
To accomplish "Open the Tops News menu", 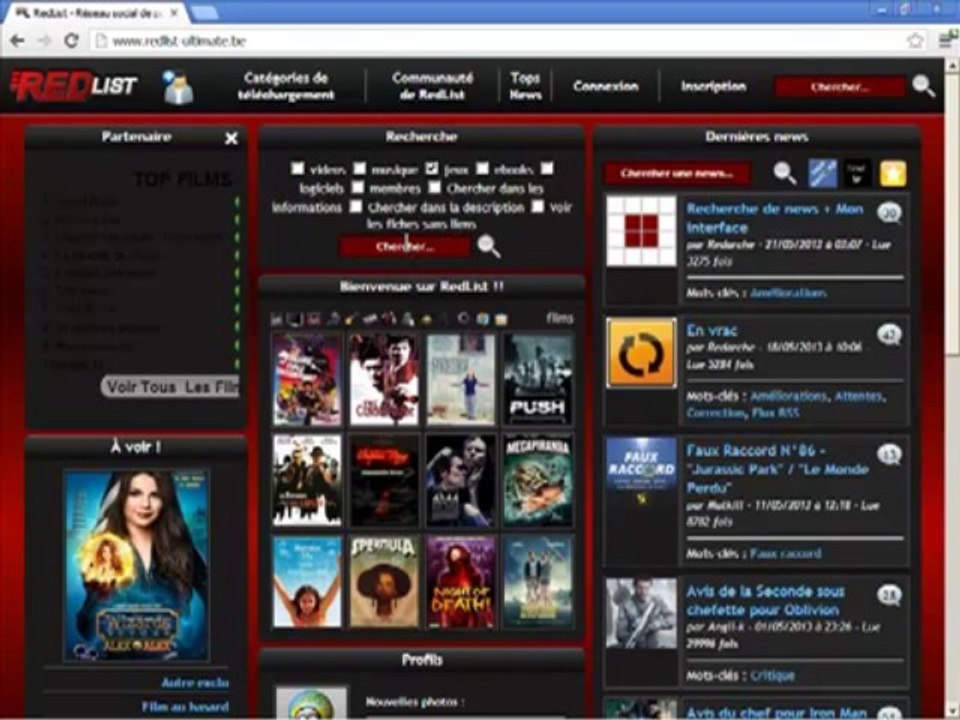I will click(x=525, y=86).
